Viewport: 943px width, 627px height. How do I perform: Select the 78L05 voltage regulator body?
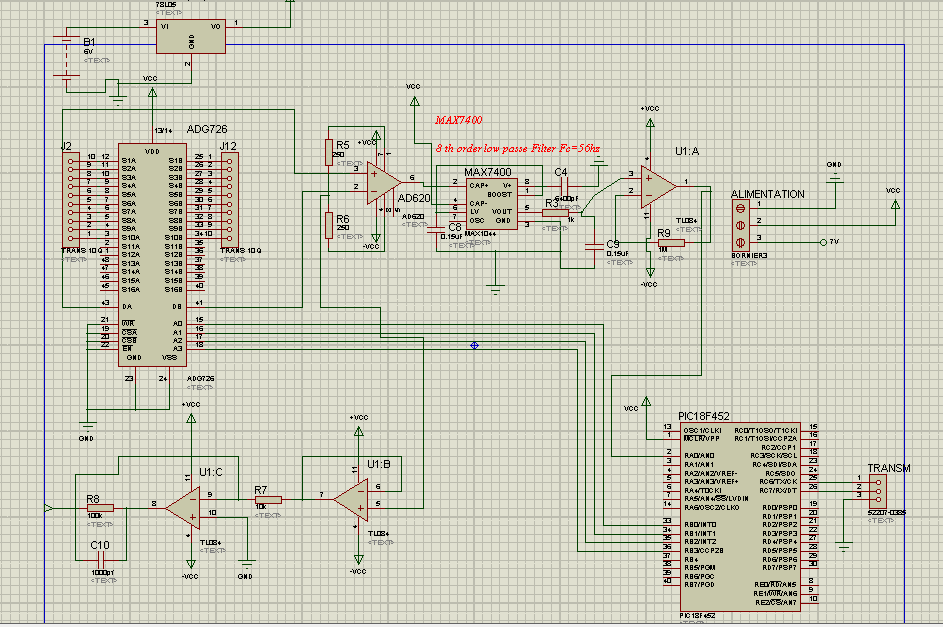click(x=191, y=36)
